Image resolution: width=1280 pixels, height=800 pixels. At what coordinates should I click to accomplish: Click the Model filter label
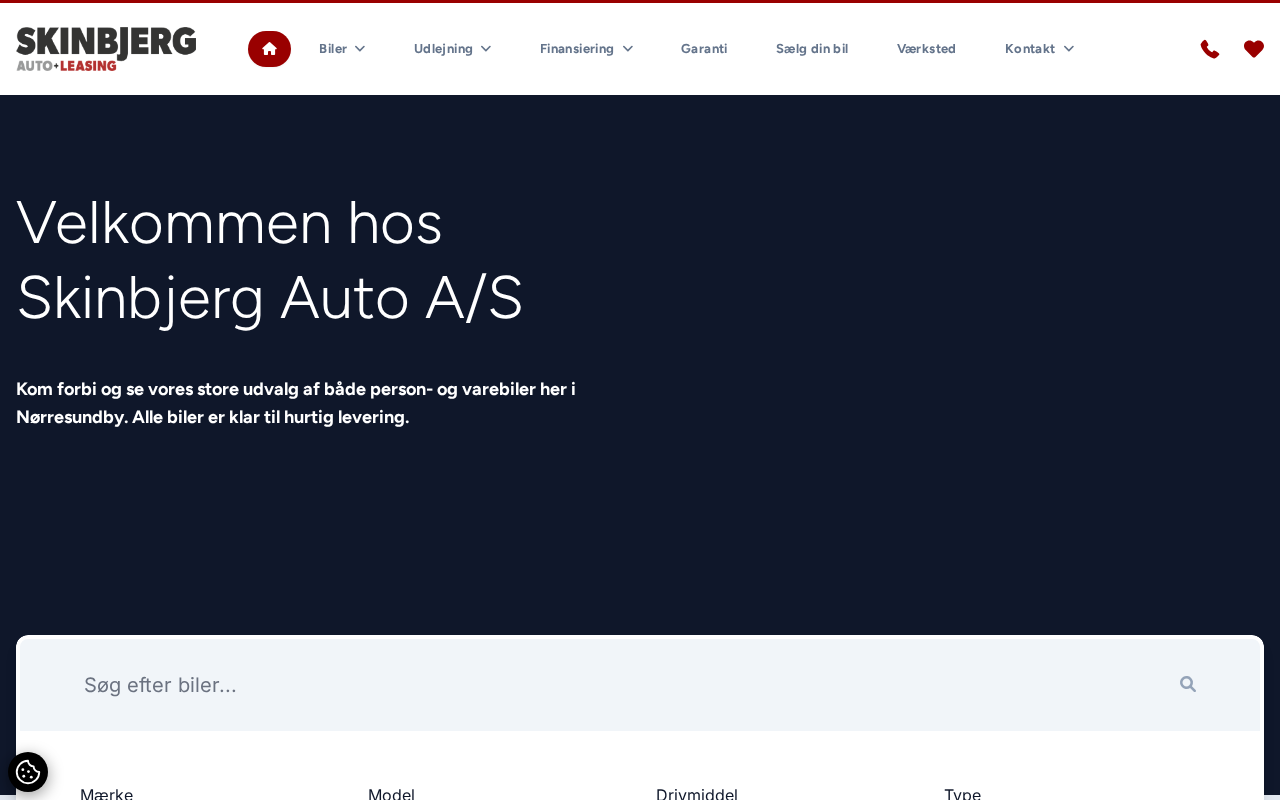pos(391,794)
